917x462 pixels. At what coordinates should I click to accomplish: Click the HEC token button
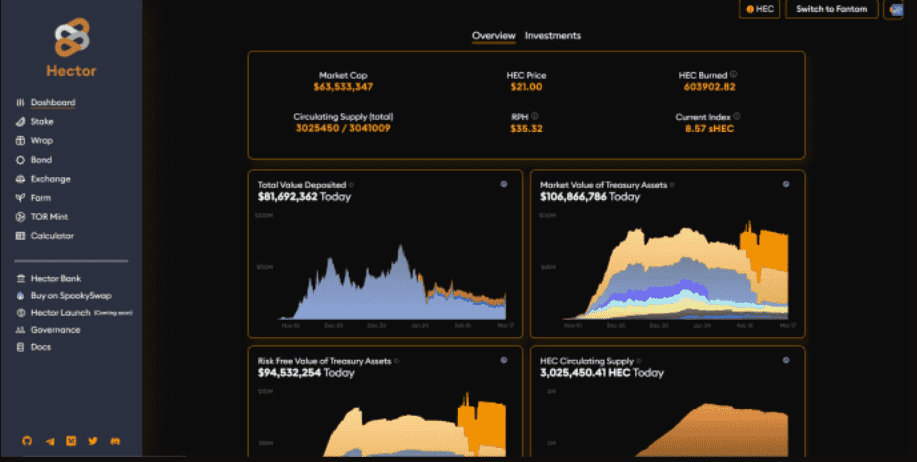760,9
